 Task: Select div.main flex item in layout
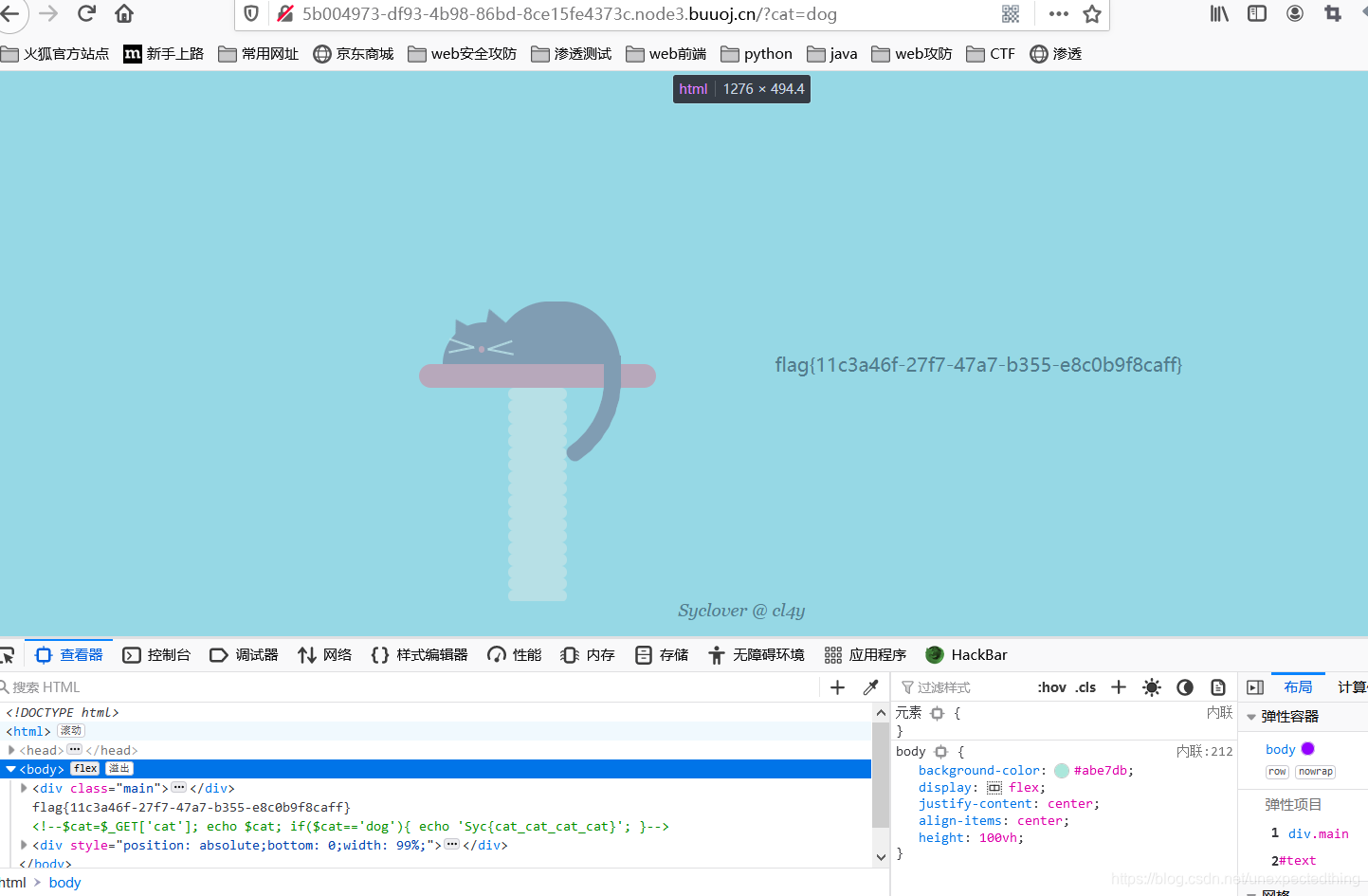pos(1318,834)
